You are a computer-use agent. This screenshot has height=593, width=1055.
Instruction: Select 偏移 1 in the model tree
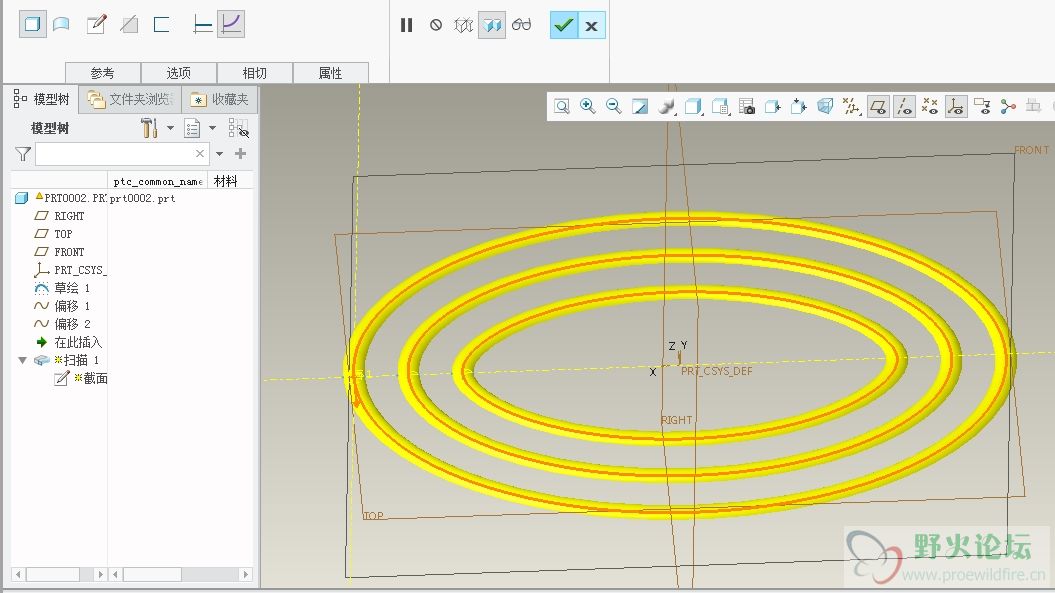62,306
